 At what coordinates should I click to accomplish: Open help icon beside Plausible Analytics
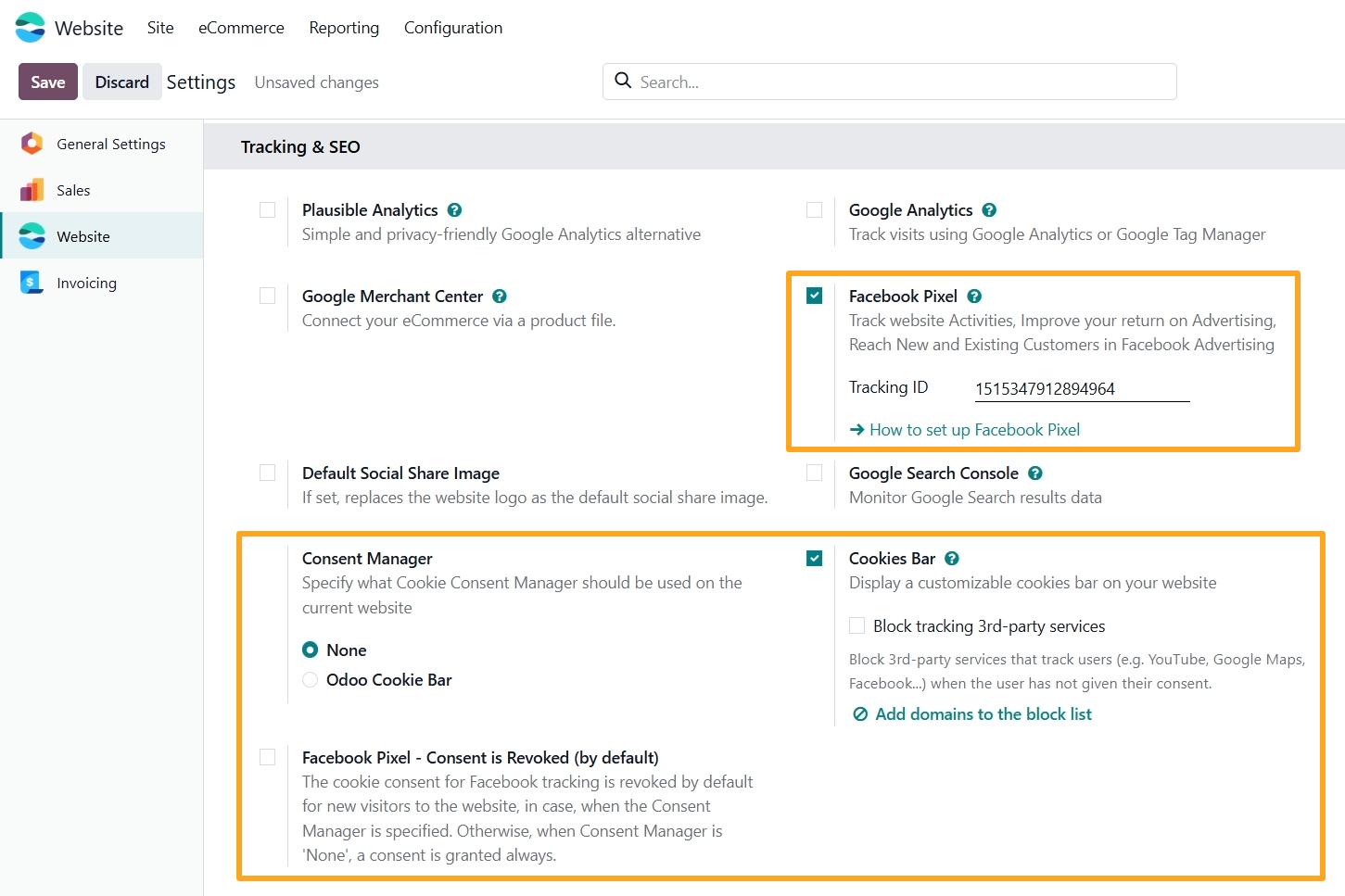coord(454,210)
